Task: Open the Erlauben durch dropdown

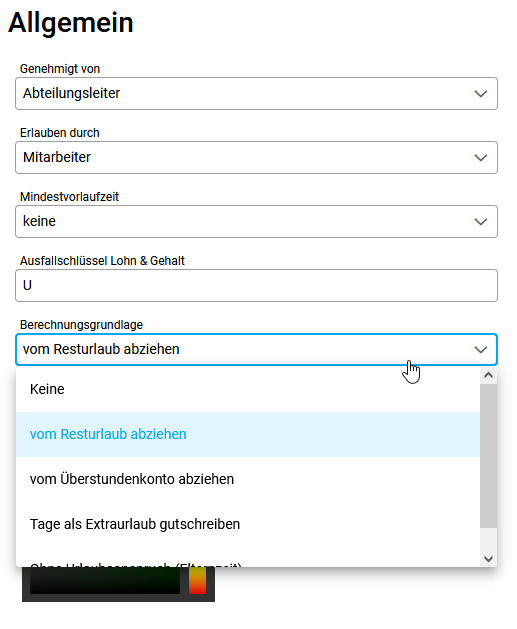Action: (256, 157)
